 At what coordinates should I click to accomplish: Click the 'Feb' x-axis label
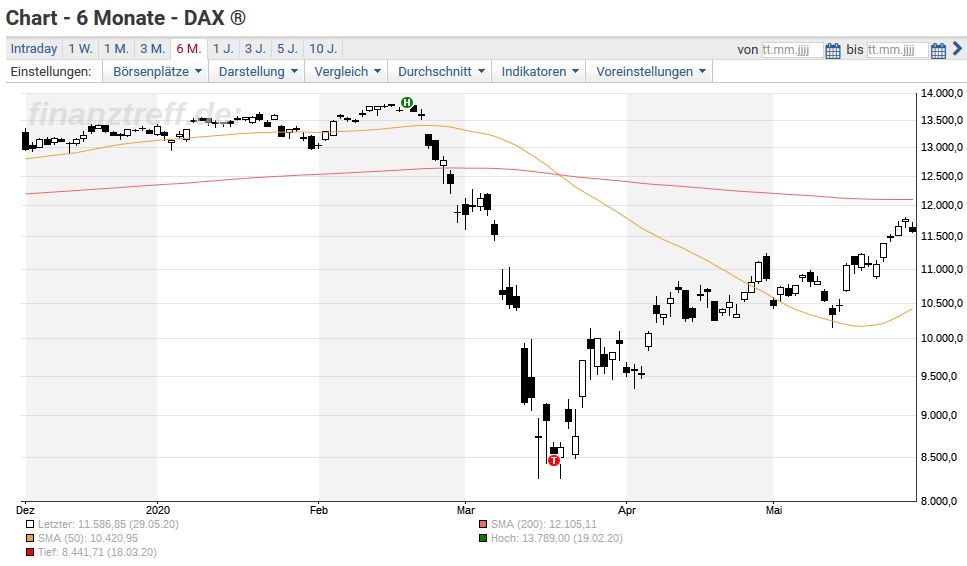point(318,511)
